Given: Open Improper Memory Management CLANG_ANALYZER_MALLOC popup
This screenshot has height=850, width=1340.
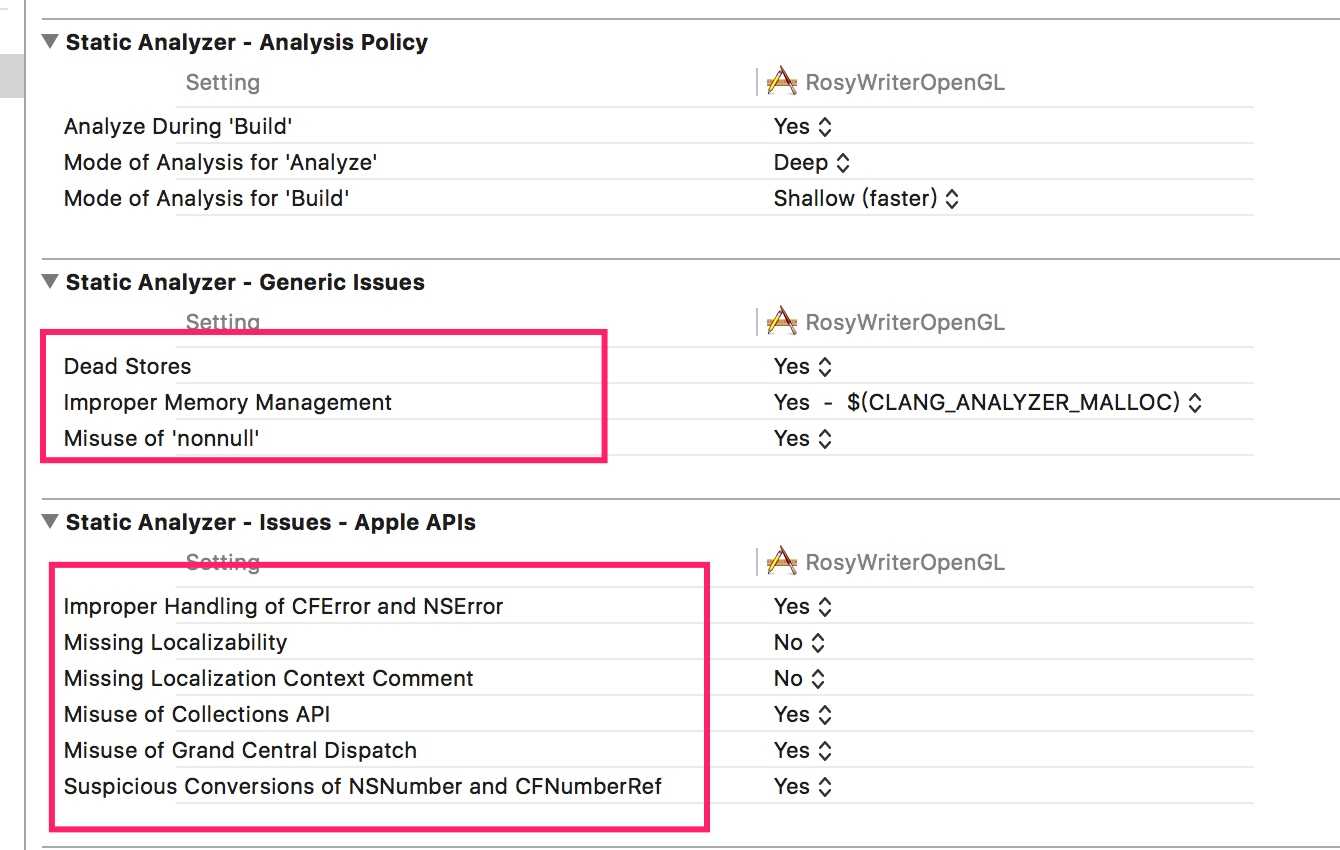Looking at the screenshot, I should 987,402.
